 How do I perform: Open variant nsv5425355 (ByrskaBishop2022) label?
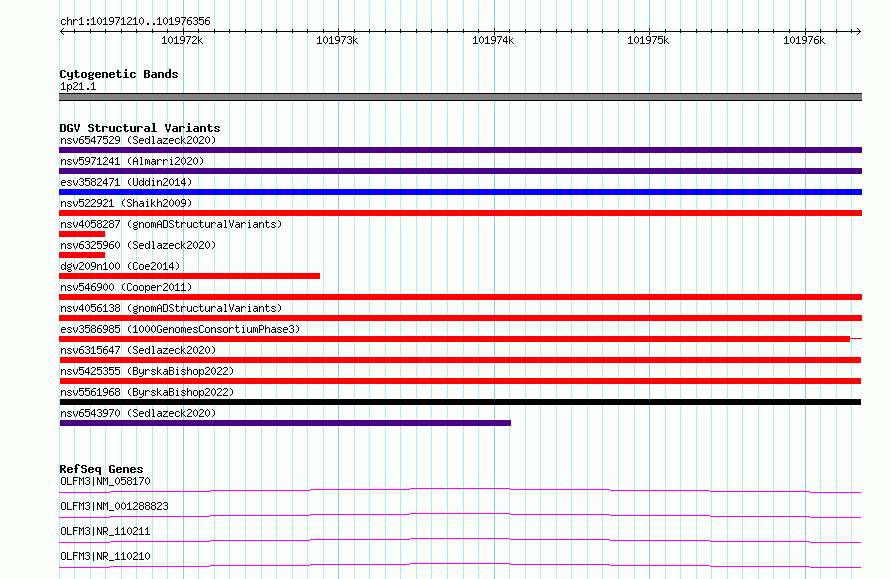[147, 371]
